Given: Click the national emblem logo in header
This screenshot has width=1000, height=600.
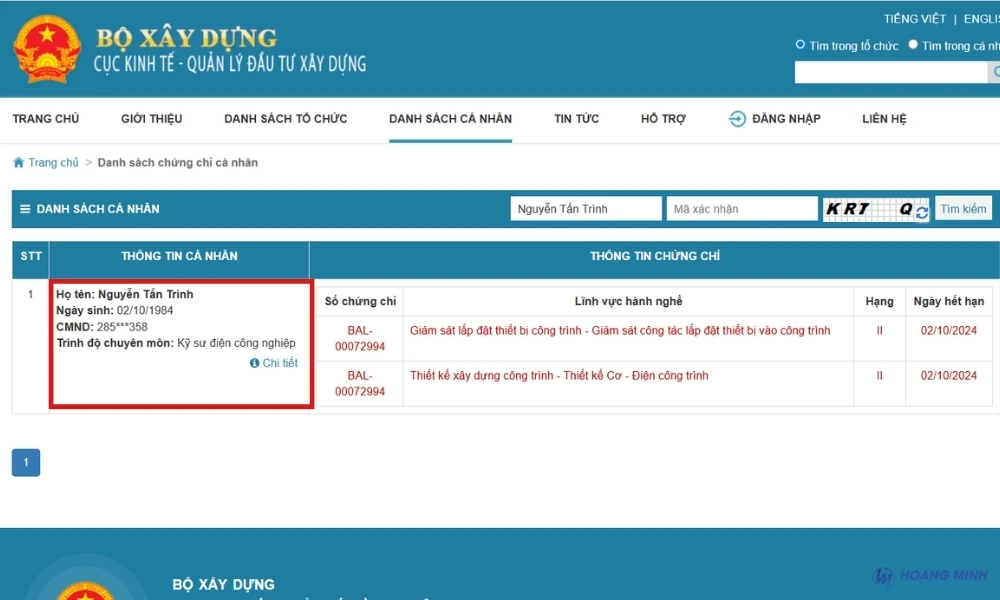Looking at the screenshot, I should [47, 49].
